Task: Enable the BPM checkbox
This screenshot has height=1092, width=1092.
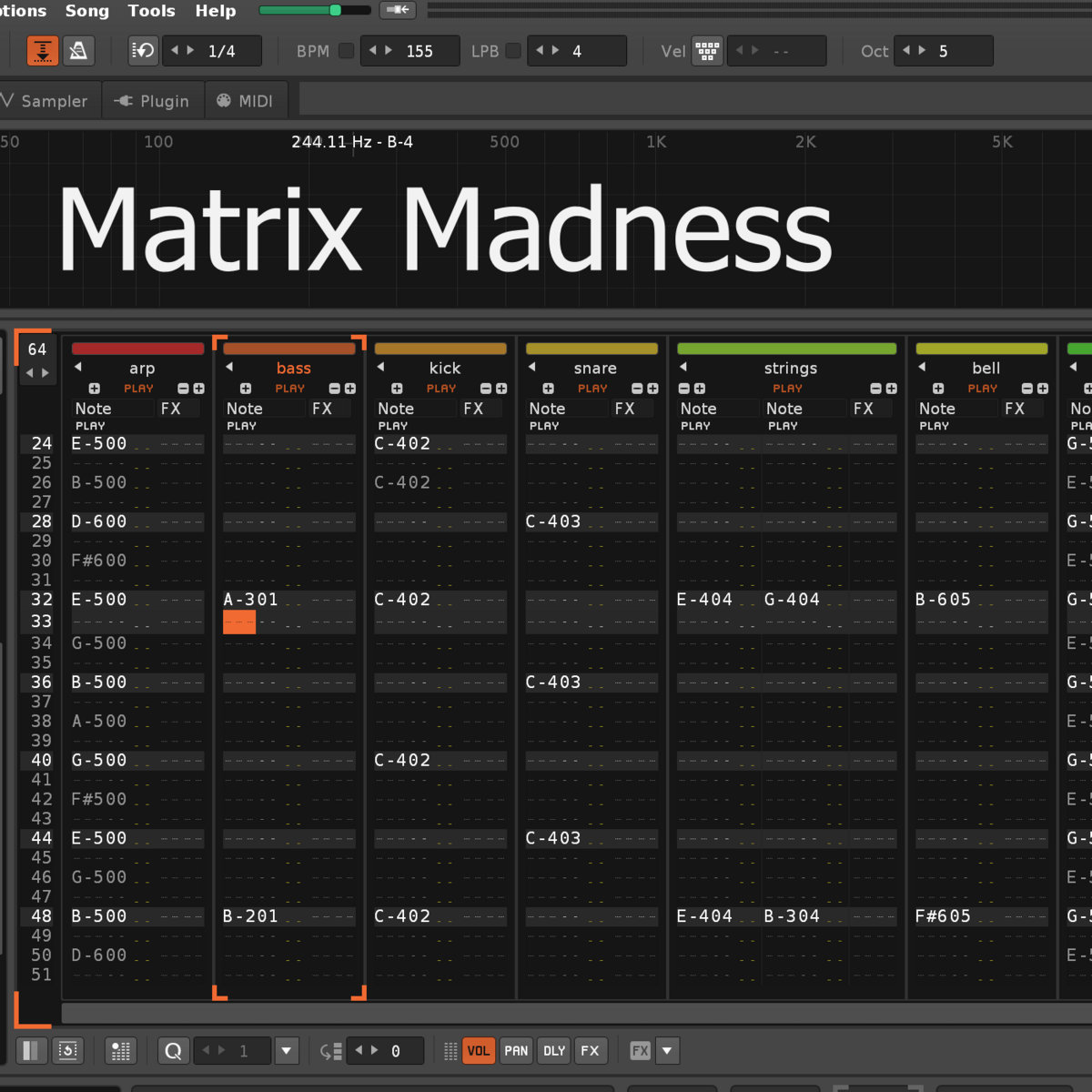Action: pos(346,51)
